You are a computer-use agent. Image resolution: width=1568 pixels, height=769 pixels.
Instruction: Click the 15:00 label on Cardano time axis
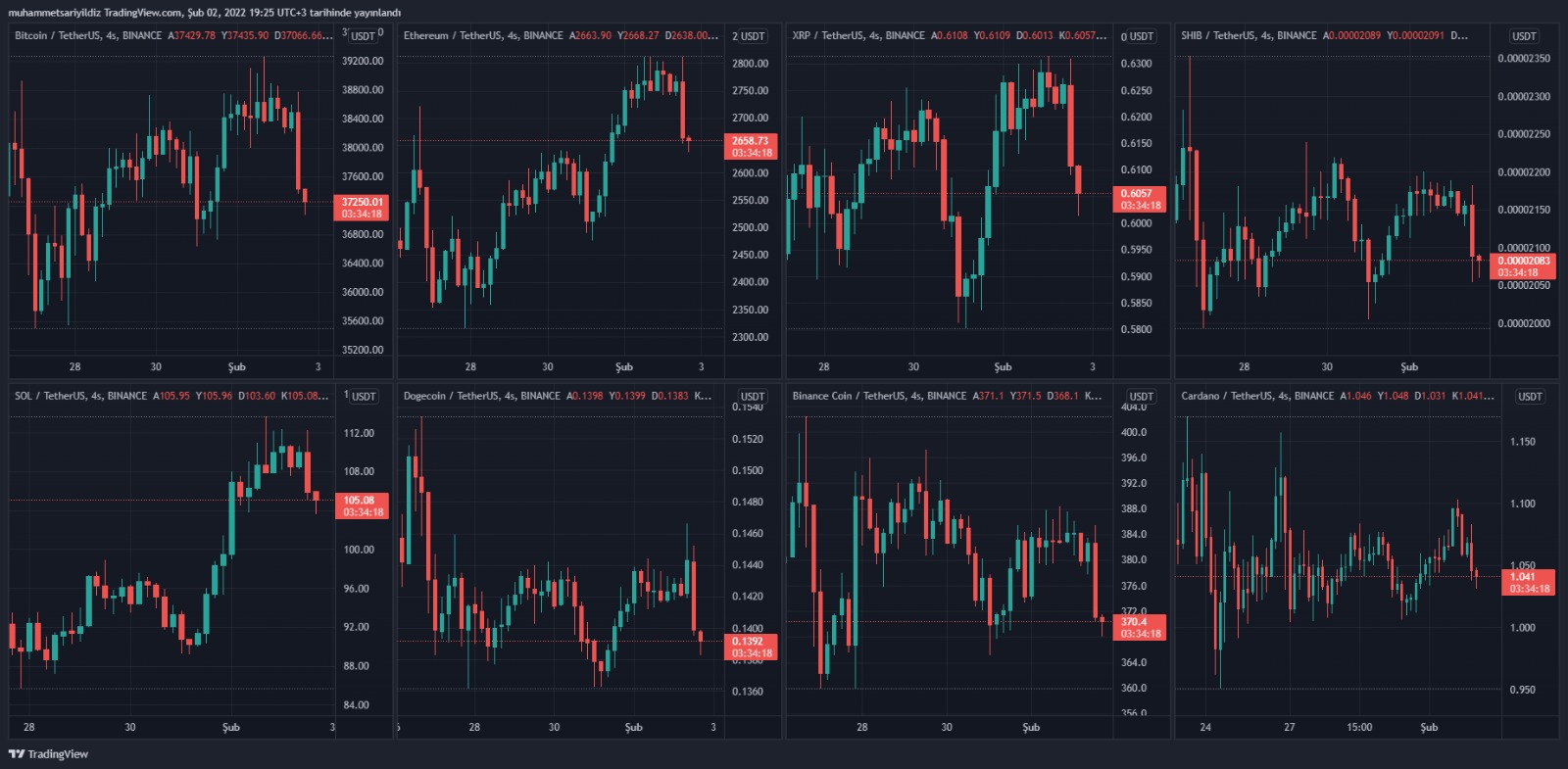[1359, 728]
